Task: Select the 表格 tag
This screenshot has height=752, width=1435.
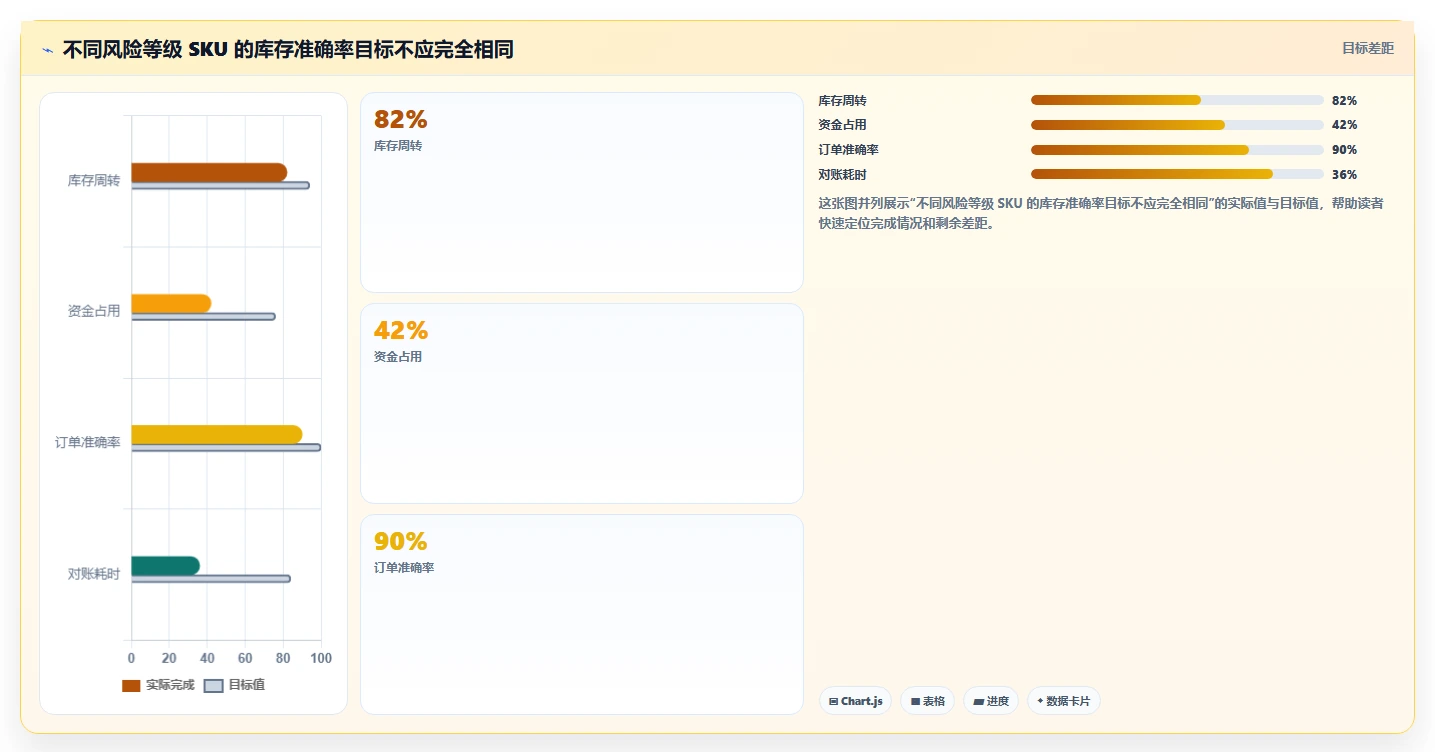Action: pyautogui.click(x=928, y=701)
